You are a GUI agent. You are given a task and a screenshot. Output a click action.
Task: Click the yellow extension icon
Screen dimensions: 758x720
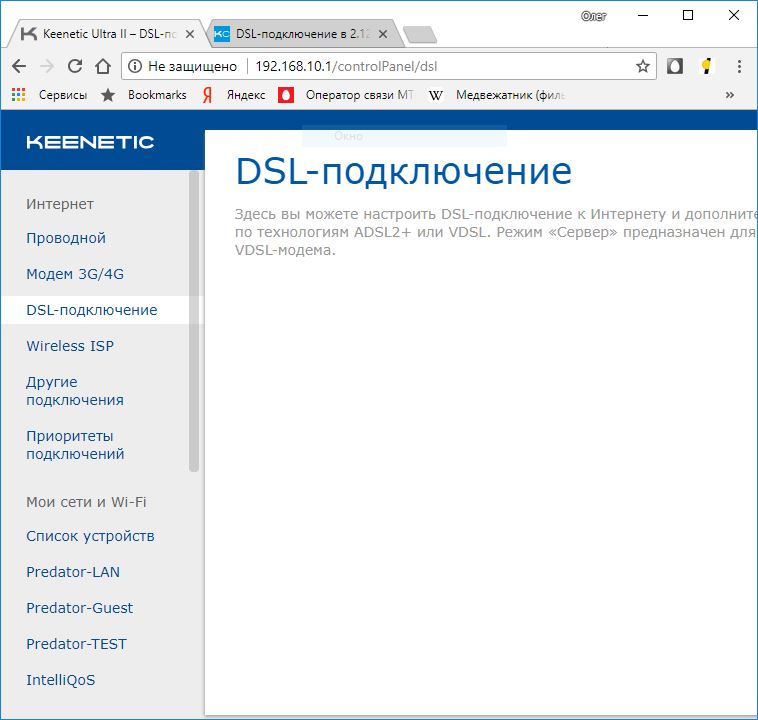point(706,66)
